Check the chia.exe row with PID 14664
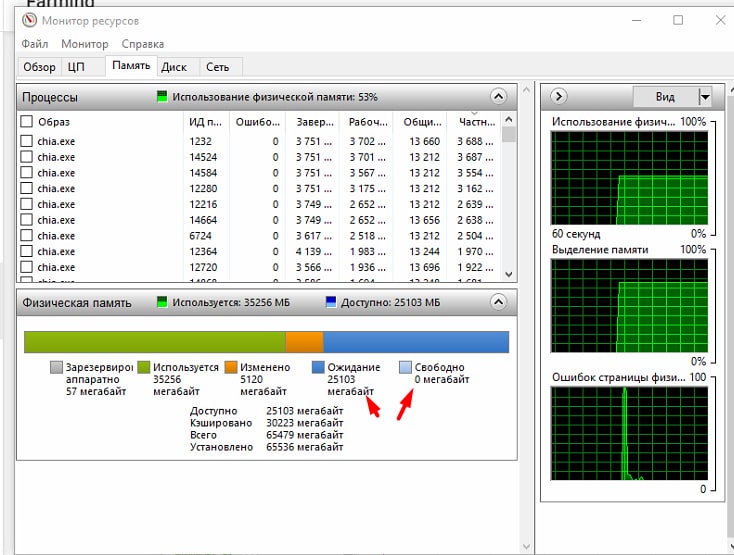 coord(27,220)
